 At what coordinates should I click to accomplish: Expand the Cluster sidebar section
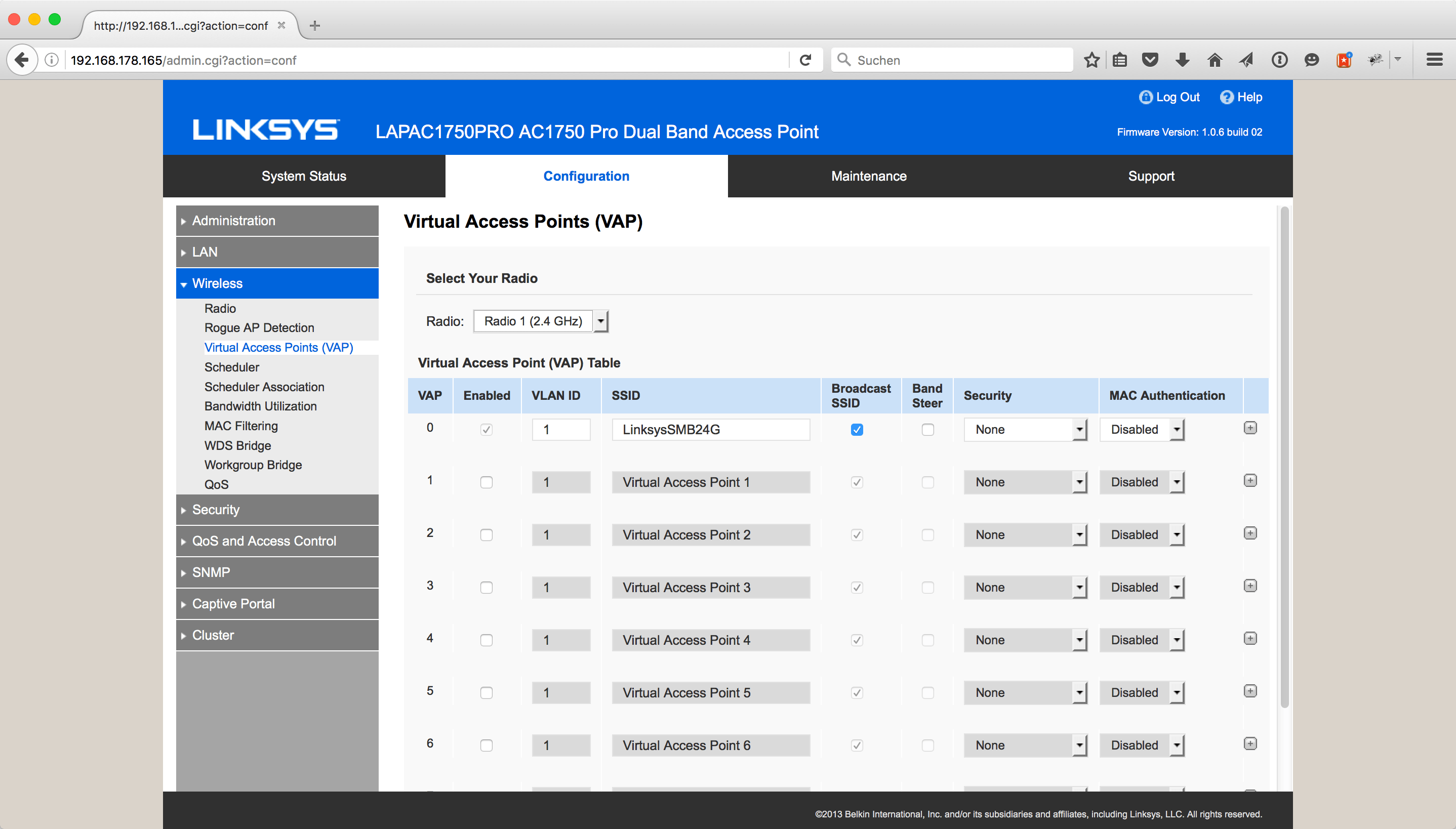[x=277, y=636]
